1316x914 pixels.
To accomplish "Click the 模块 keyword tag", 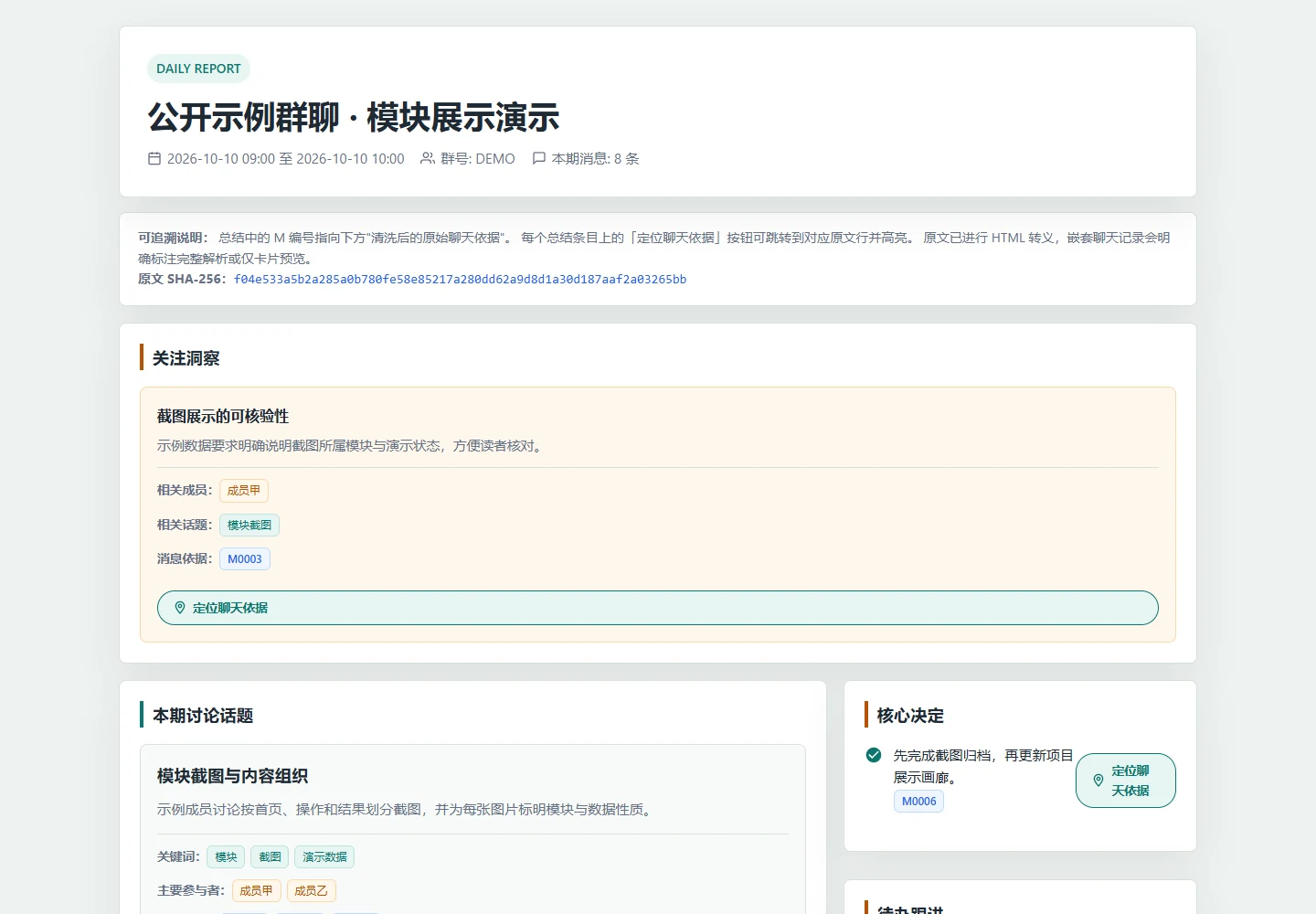I will 226,857.
